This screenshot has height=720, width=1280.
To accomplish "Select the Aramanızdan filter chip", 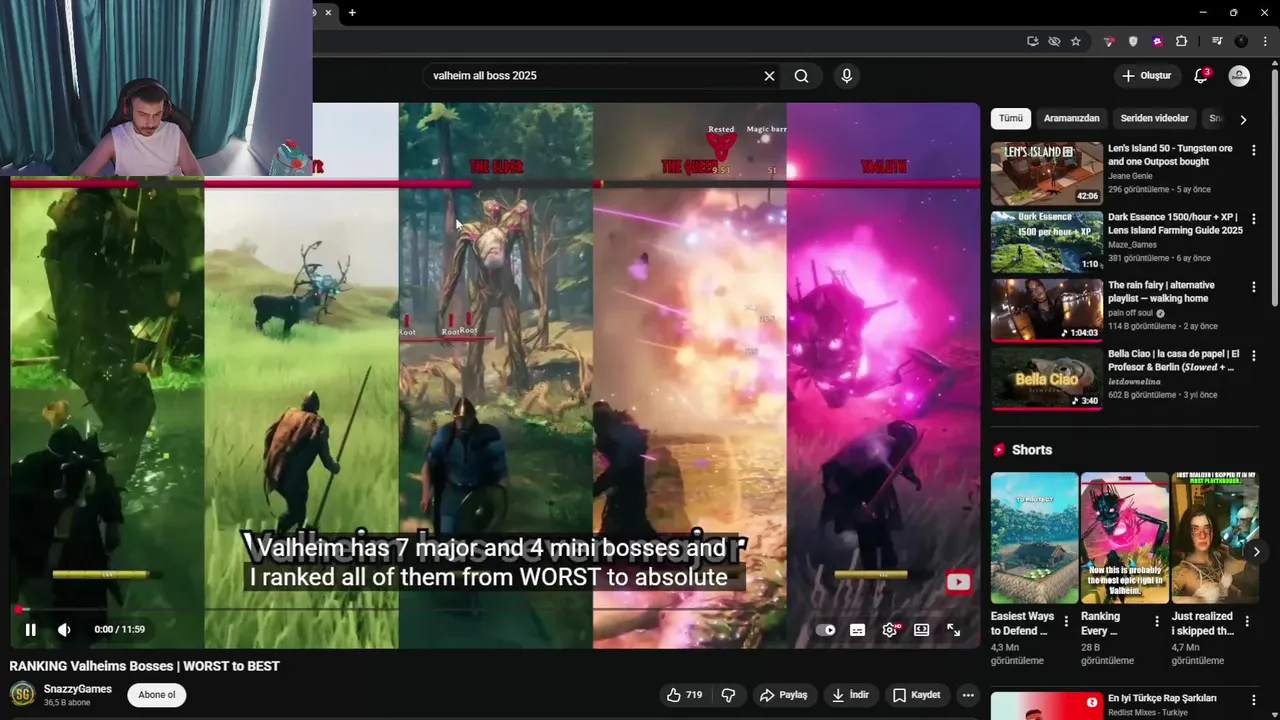I will (1072, 118).
